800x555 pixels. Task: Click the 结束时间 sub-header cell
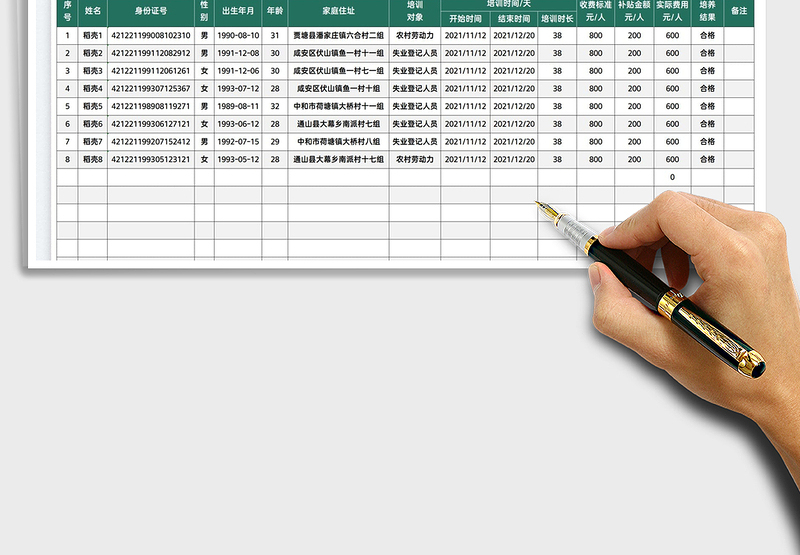(514, 18)
